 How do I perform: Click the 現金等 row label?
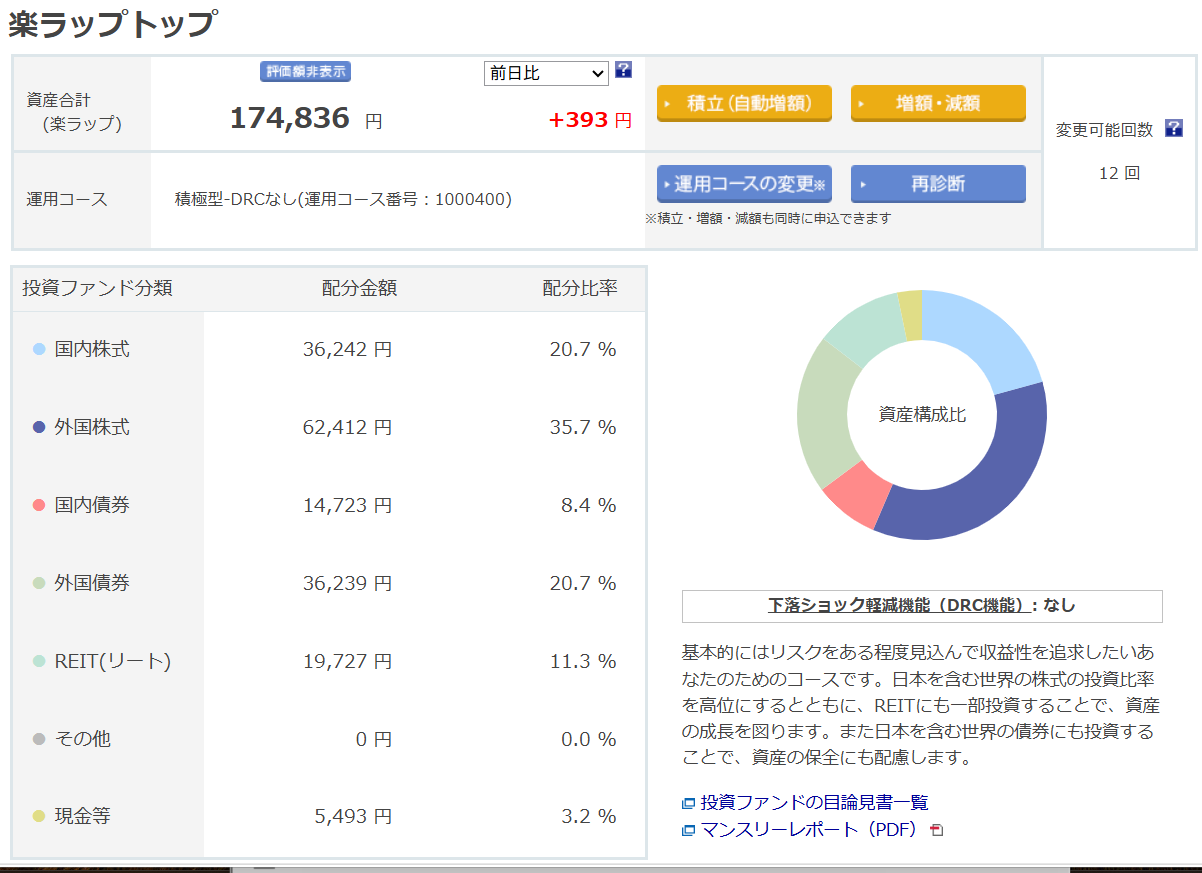(x=82, y=817)
